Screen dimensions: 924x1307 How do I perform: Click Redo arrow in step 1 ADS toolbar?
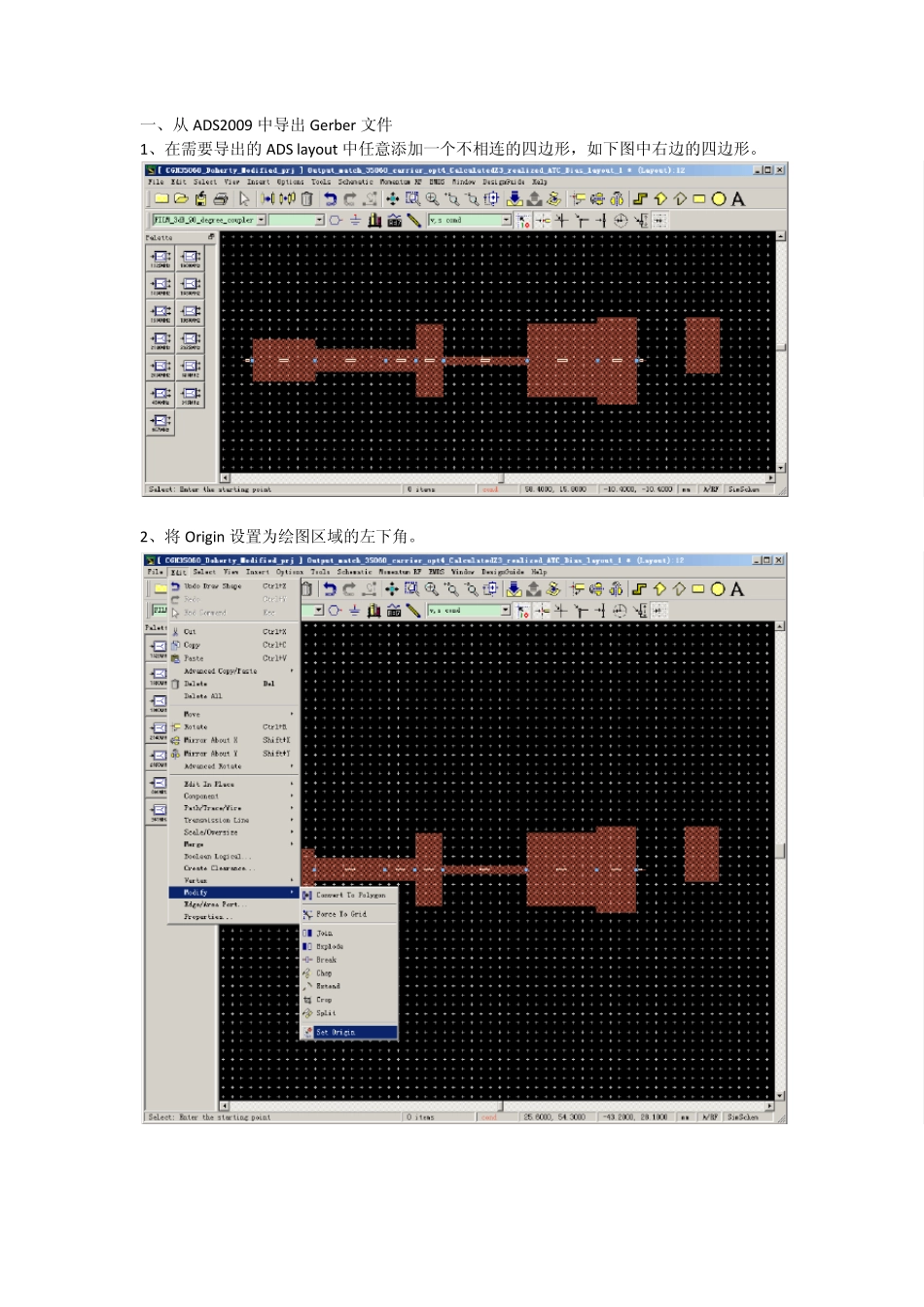(x=349, y=199)
